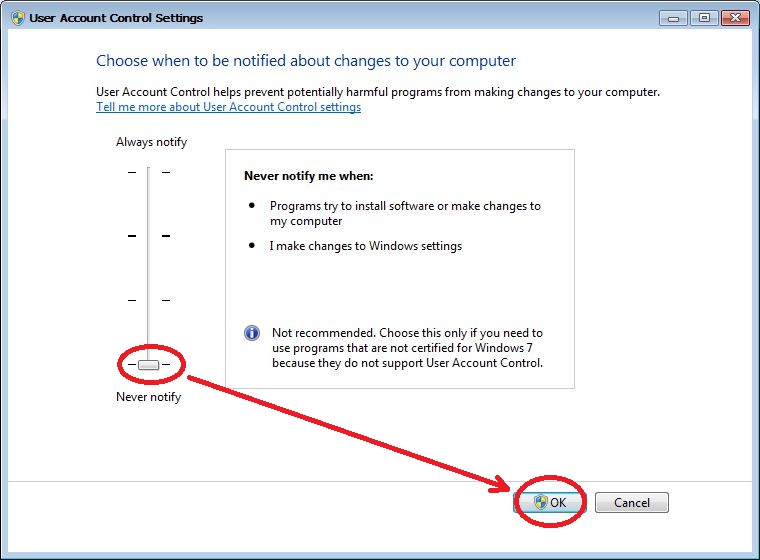Screen dimensions: 760x560
Task: Click the UAC shield icon in title bar
Action: point(18,18)
